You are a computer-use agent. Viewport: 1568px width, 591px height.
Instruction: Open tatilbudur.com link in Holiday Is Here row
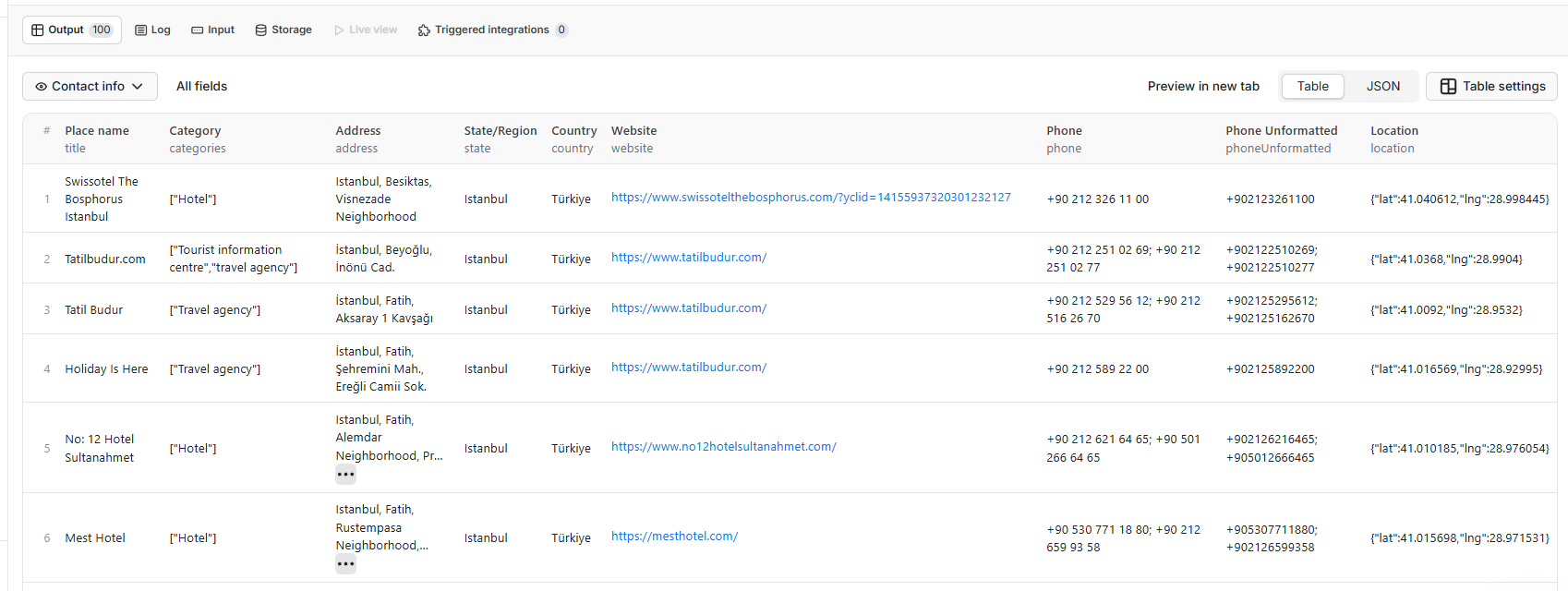pyautogui.click(x=689, y=368)
